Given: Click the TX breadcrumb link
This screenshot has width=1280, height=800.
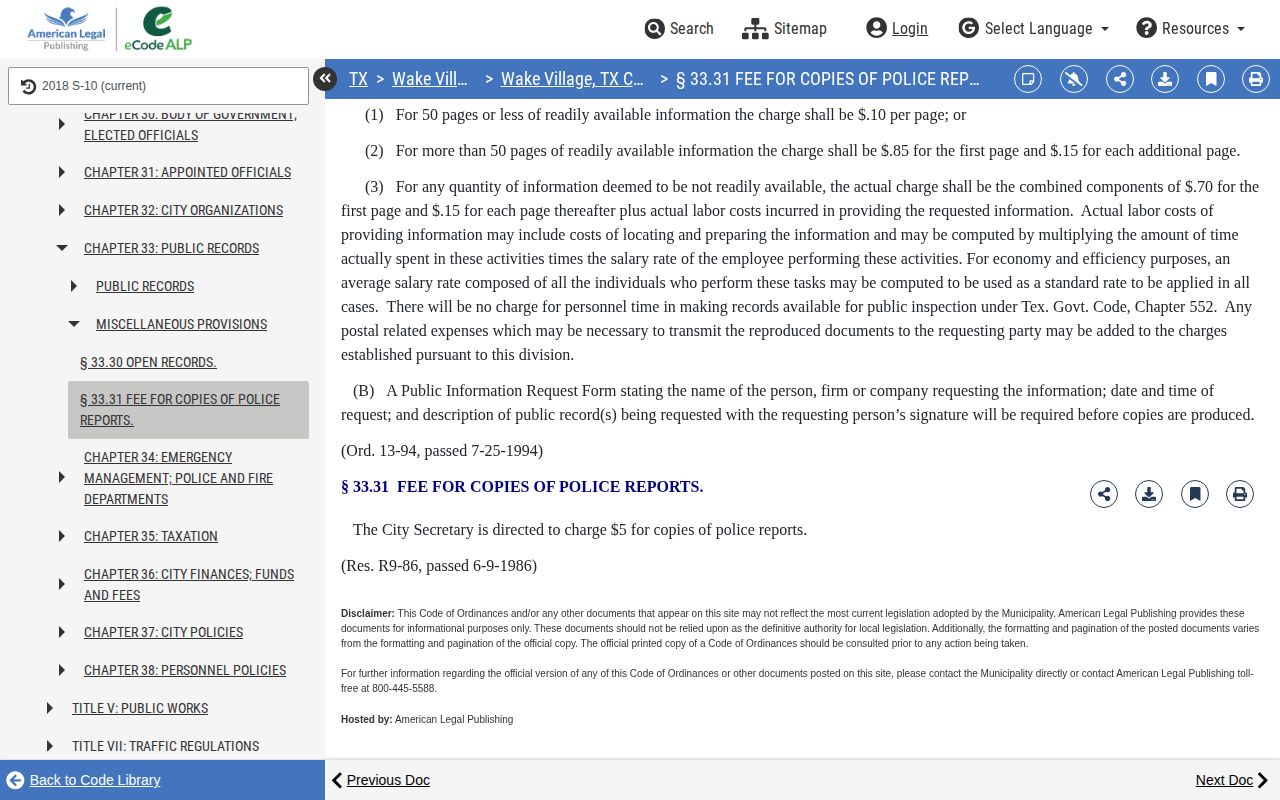Looking at the screenshot, I should 358,79.
